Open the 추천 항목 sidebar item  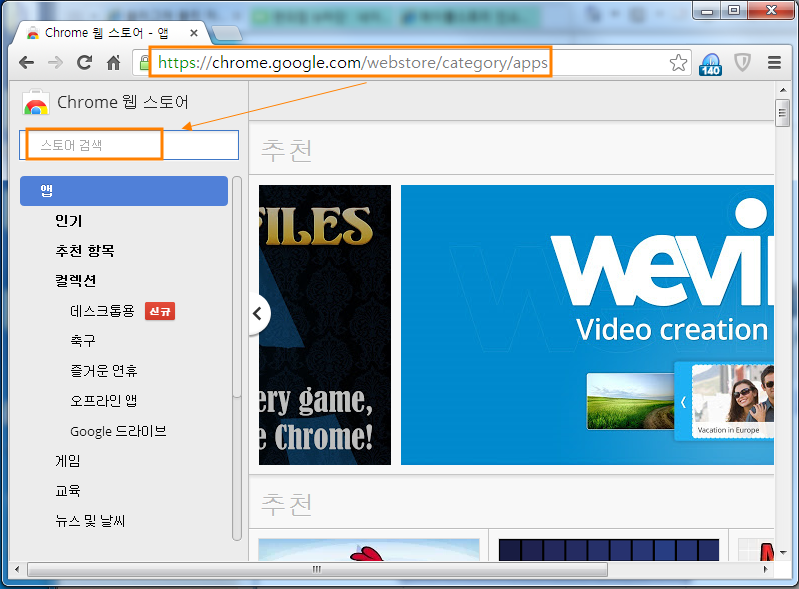tap(85, 251)
